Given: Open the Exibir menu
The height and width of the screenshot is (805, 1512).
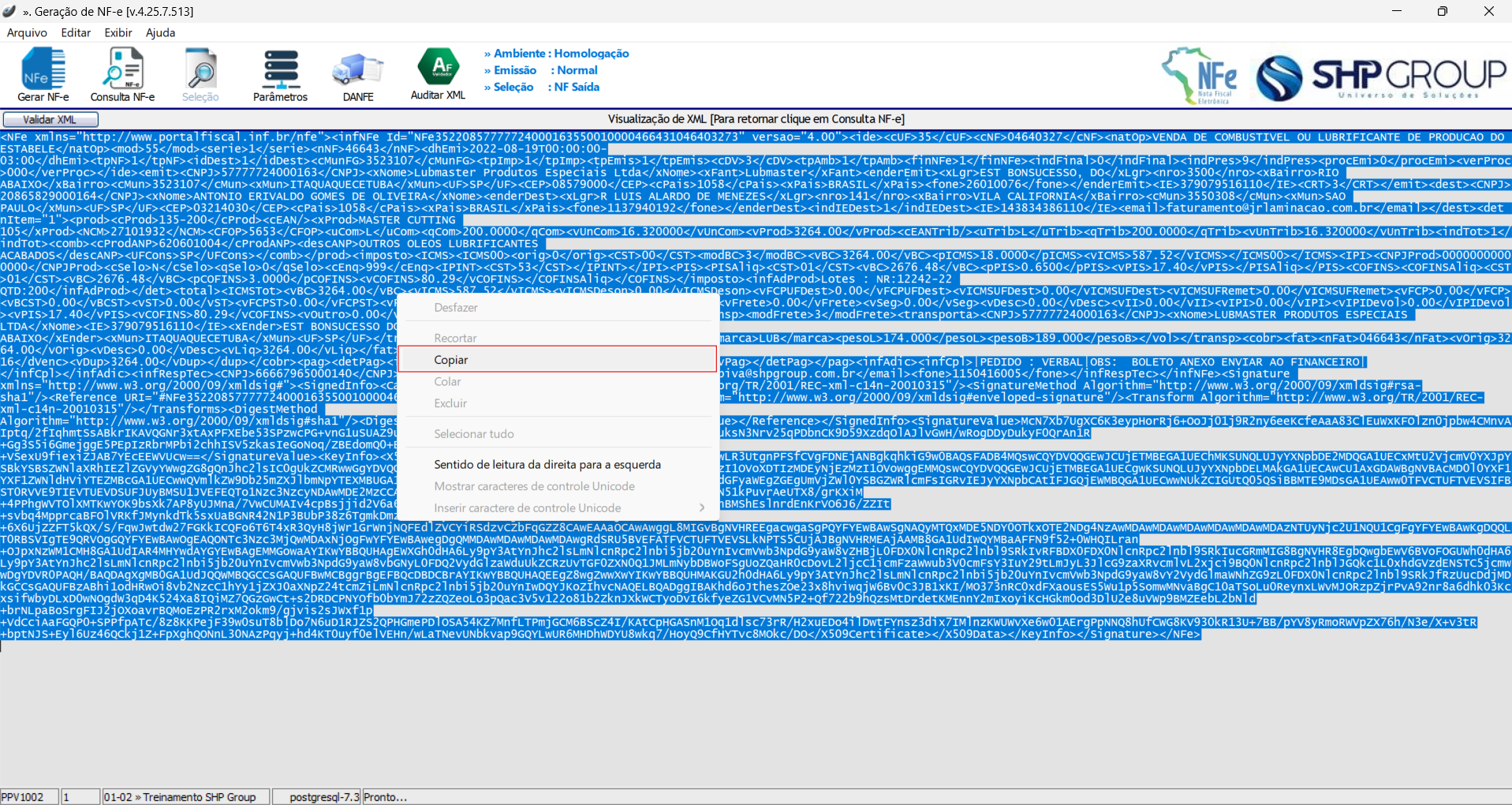Looking at the screenshot, I should pos(118,32).
